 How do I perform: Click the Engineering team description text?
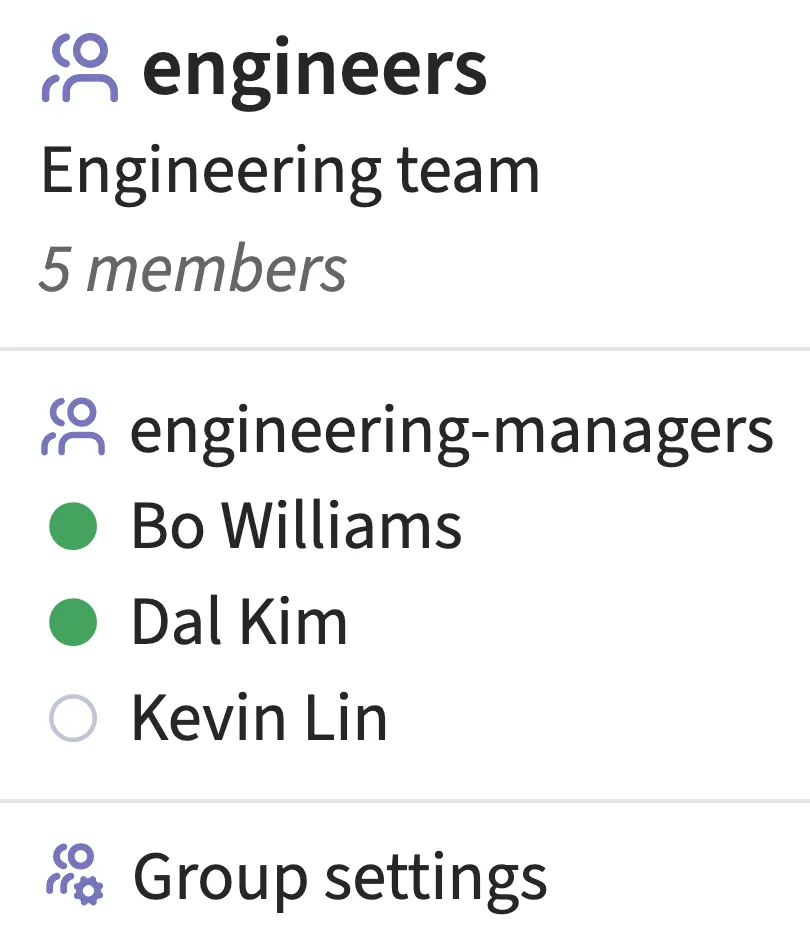tap(290, 170)
